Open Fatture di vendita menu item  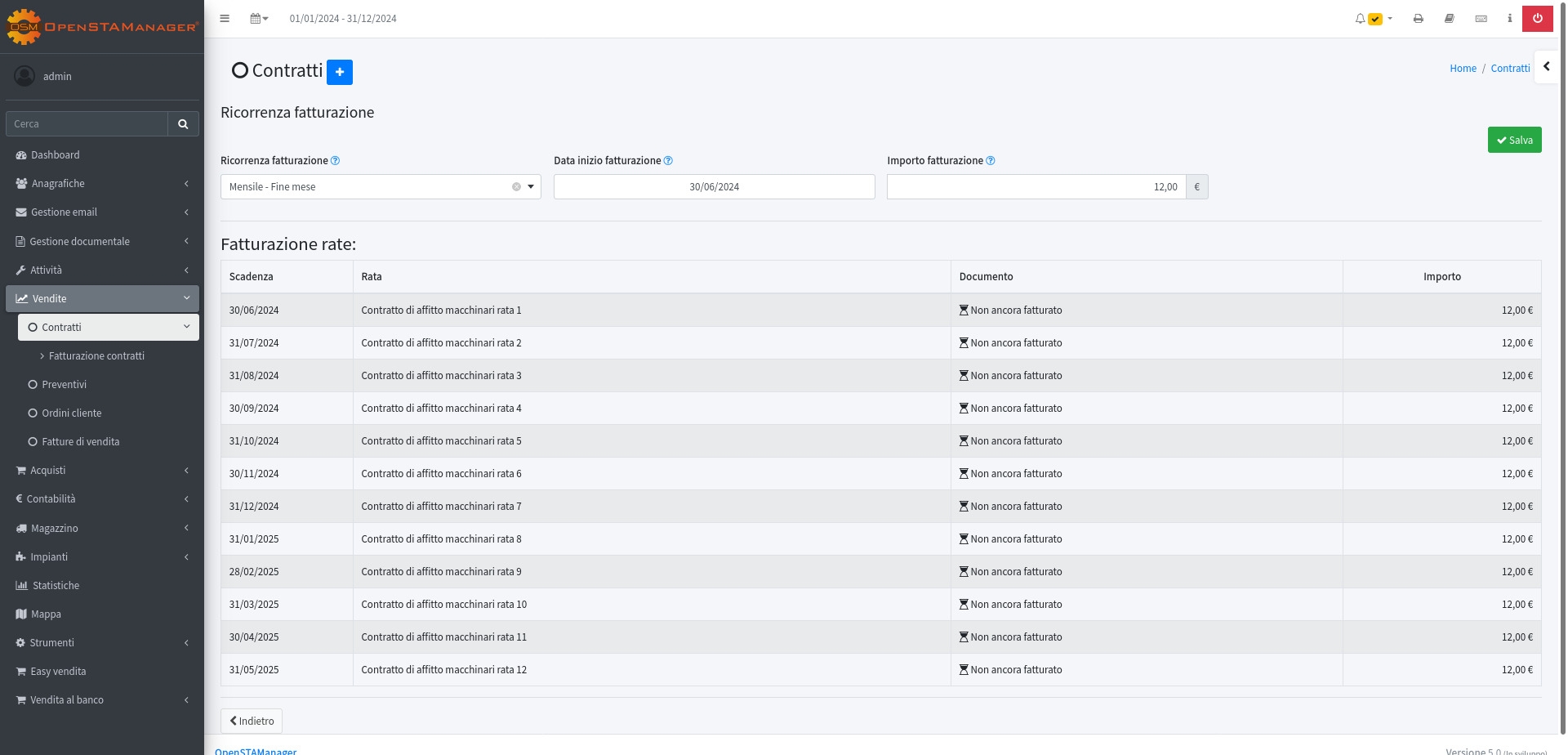pos(80,442)
